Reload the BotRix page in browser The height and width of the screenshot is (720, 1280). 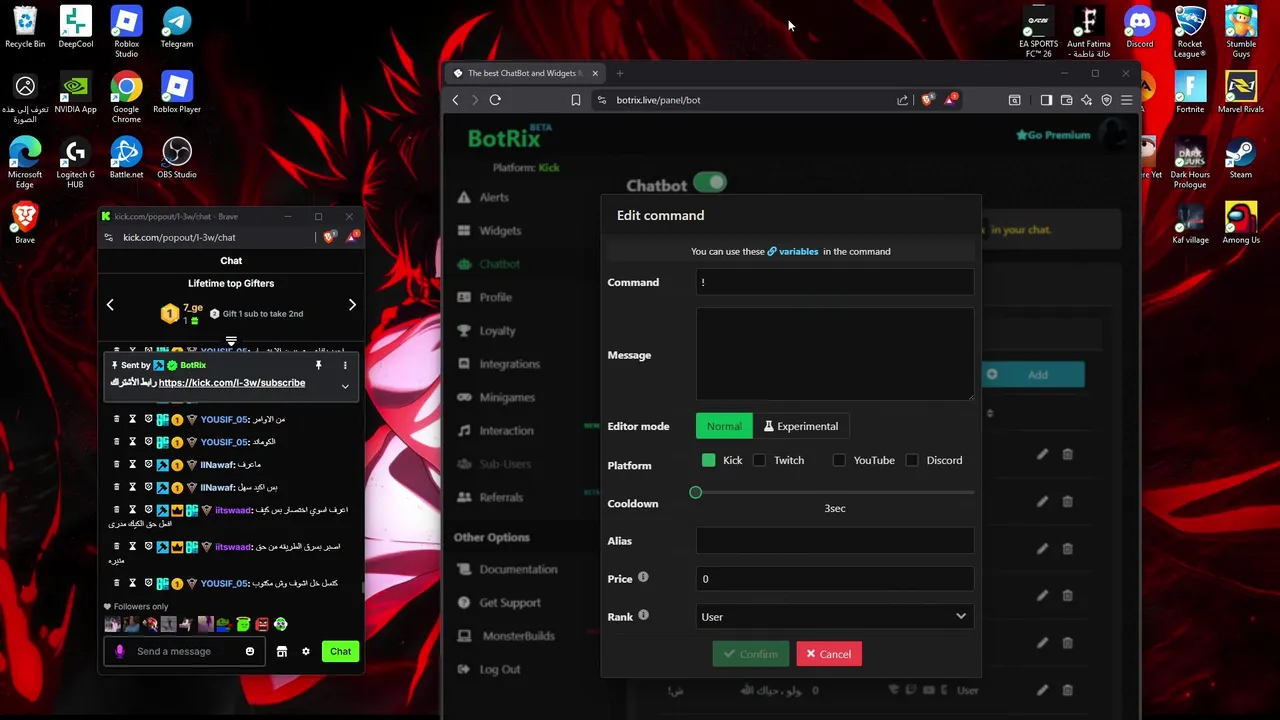495,100
